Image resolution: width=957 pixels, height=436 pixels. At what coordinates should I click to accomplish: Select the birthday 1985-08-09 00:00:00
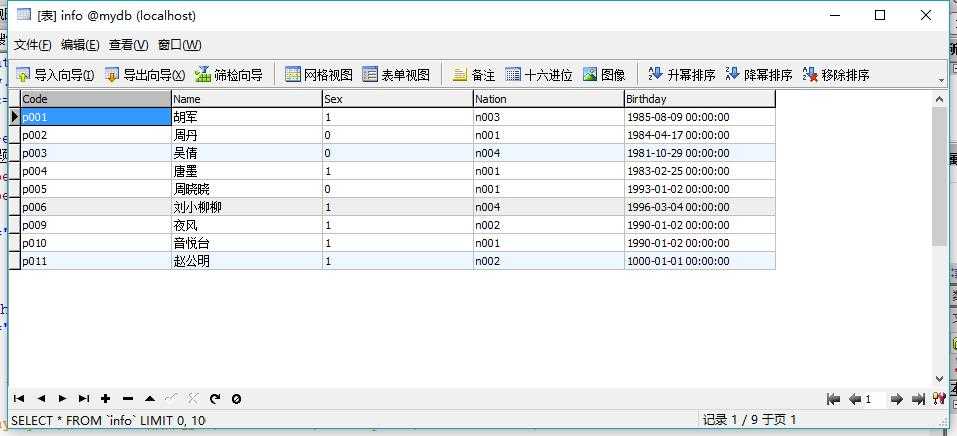[x=699, y=117]
